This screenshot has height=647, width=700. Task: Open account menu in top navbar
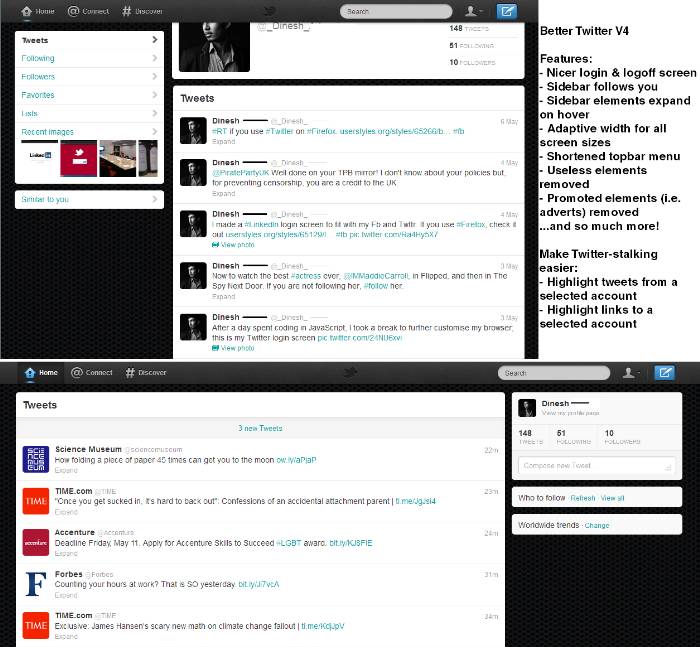474,11
